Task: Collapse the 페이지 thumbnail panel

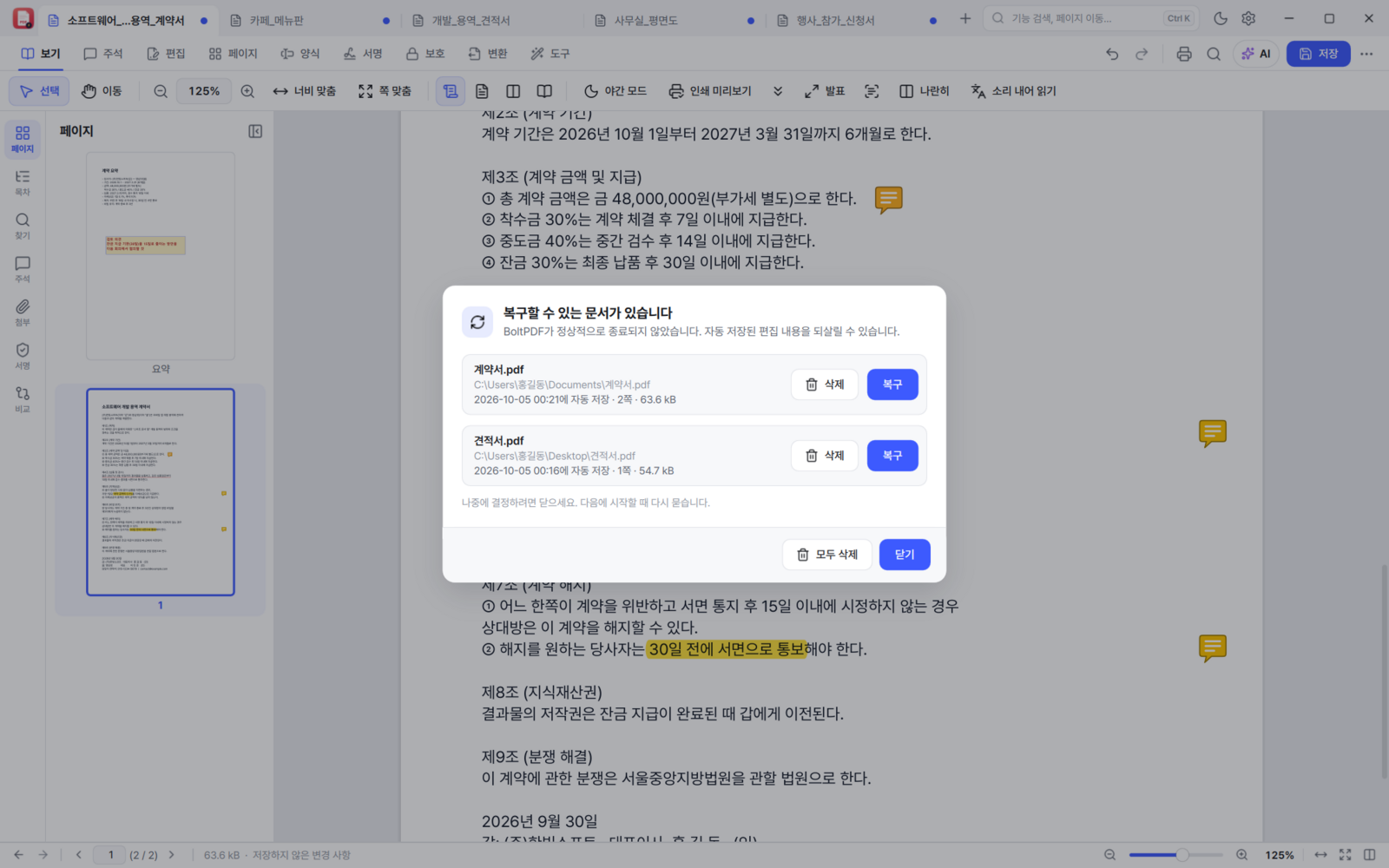Action: (255, 131)
